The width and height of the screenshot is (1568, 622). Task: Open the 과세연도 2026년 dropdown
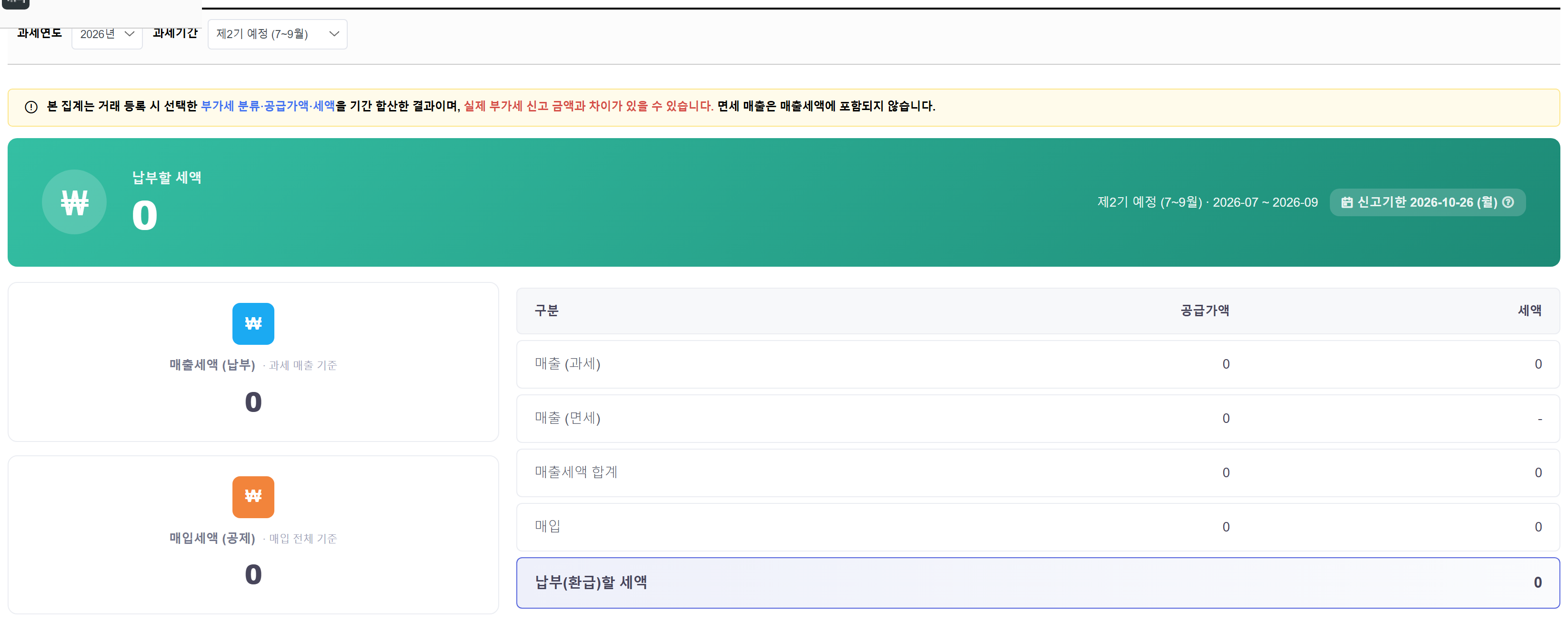pos(107,34)
